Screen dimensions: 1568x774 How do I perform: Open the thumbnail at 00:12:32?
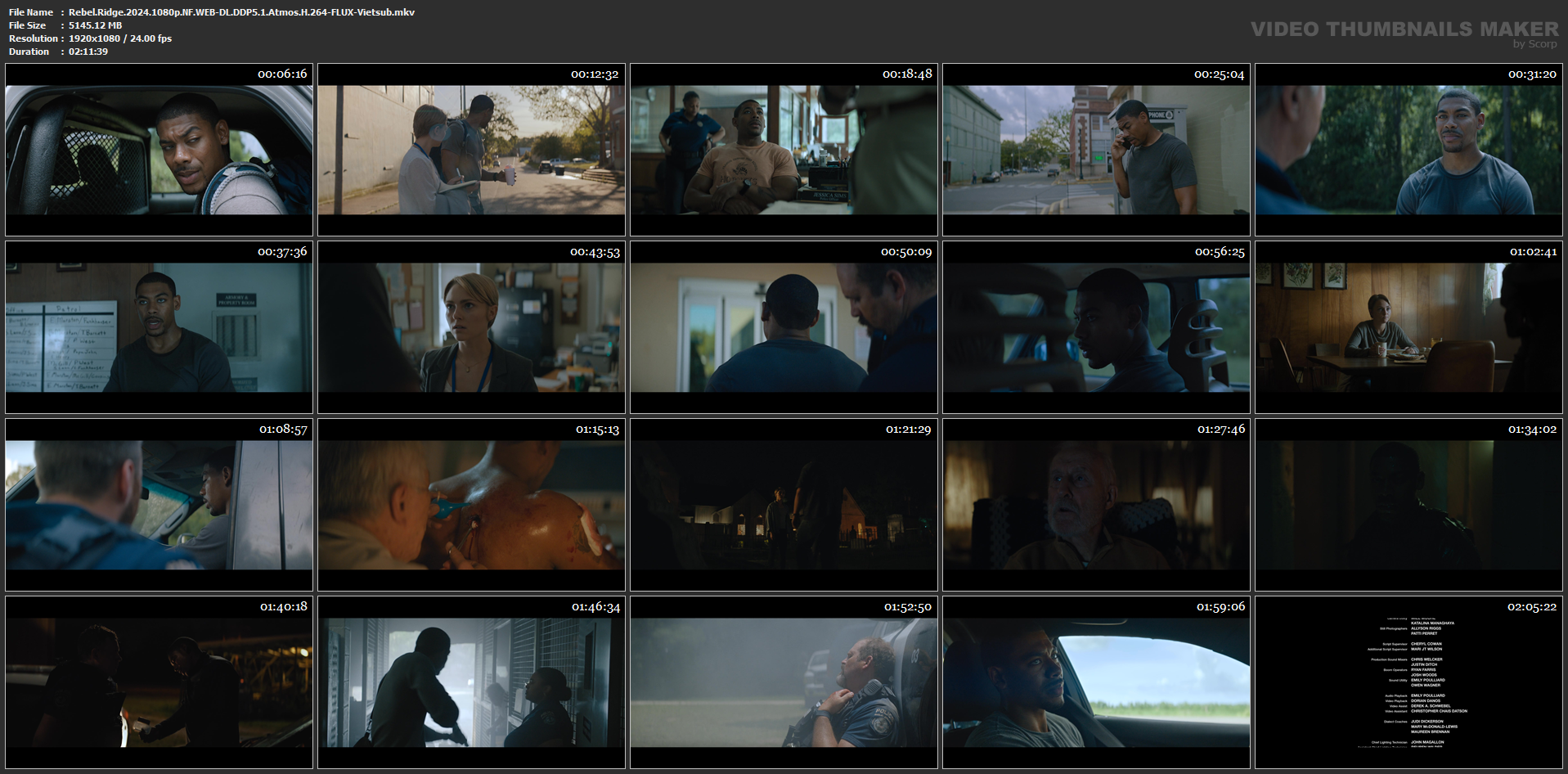(x=471, y=150)
